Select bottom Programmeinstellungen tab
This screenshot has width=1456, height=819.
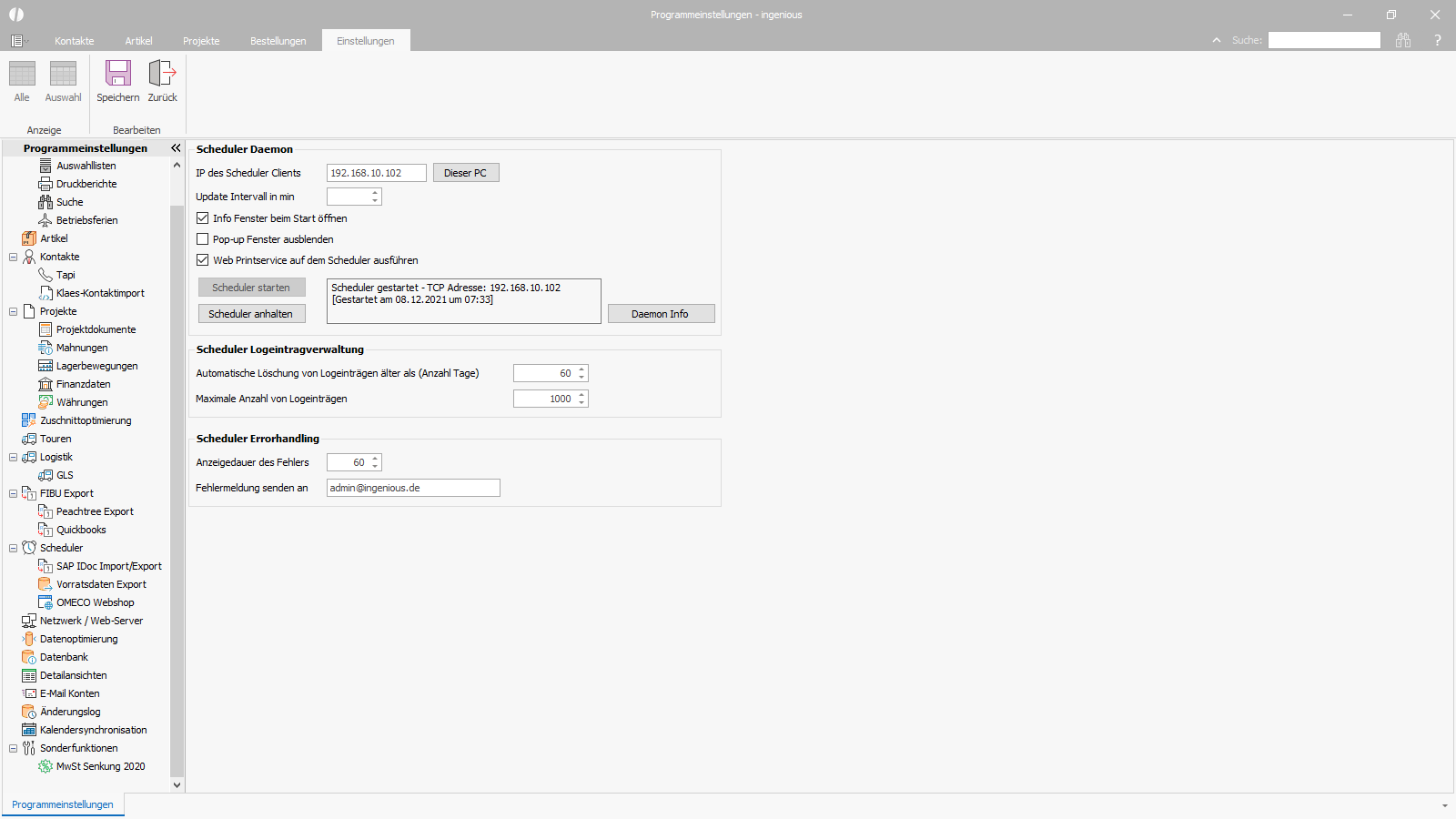[63, 804]
